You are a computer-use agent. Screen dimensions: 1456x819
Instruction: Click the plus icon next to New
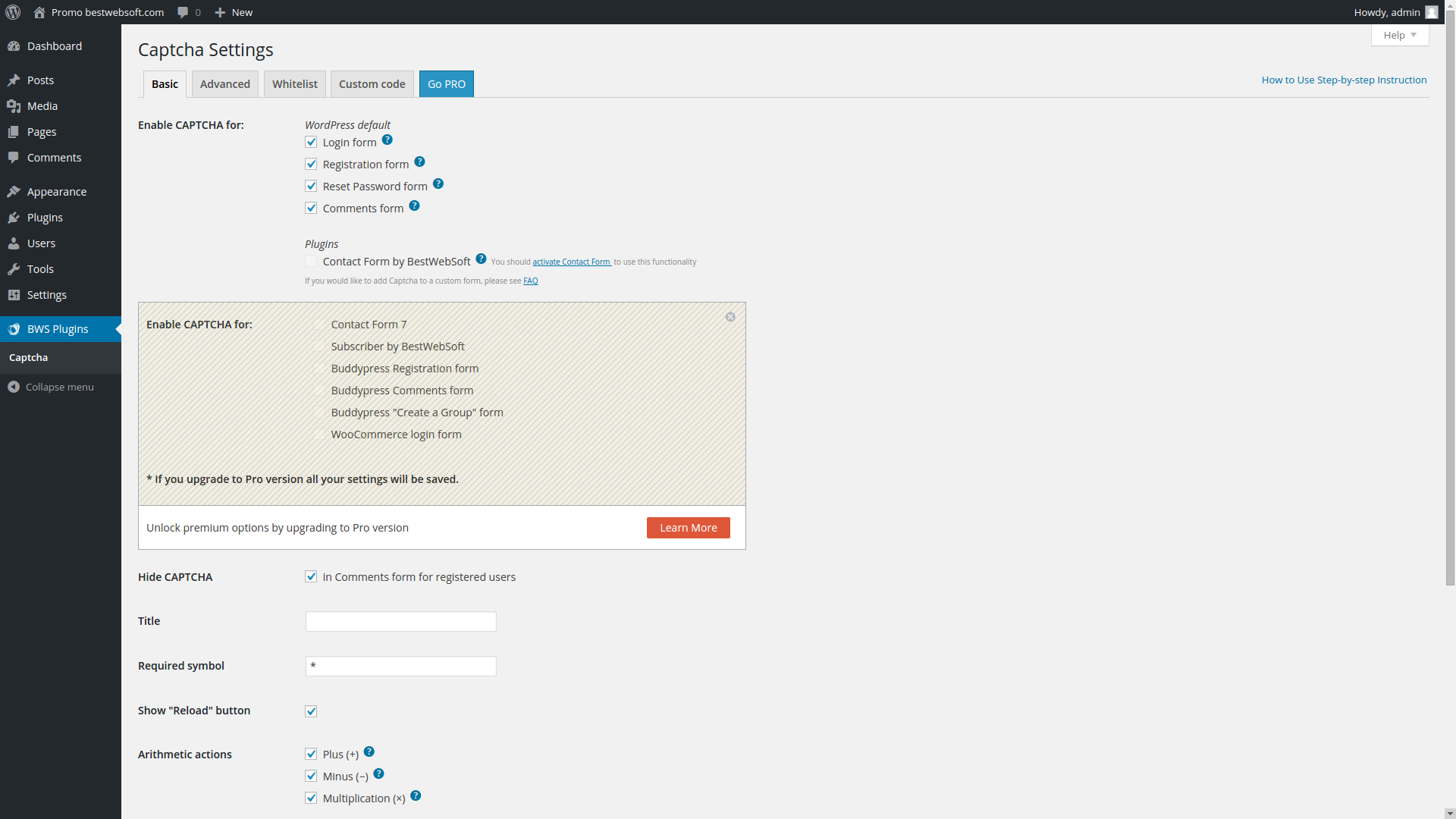220,12
